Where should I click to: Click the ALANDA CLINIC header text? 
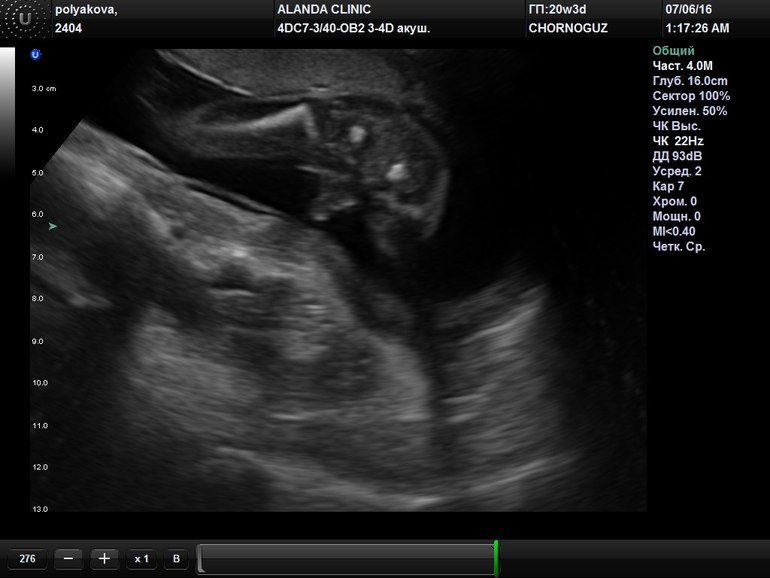point(324,9)
